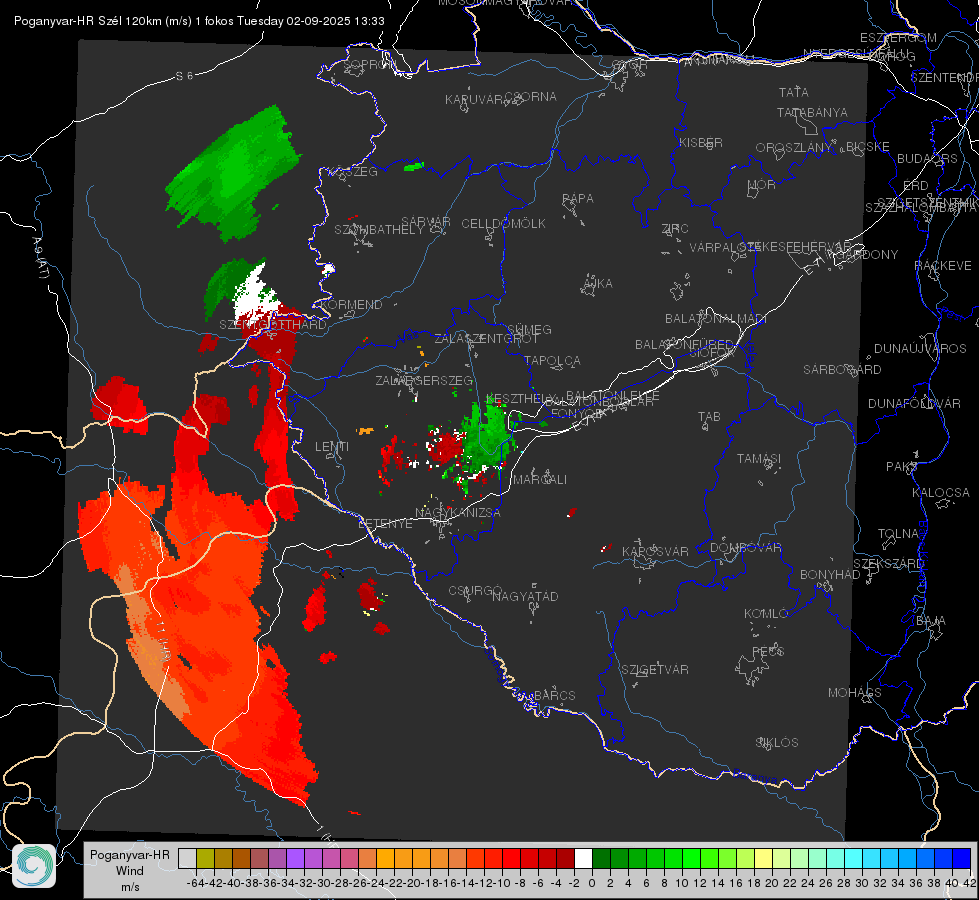Image resolution: width=979 pixels, height=900 pixels.
Task: Select the DUNAUJVAROS label
Action: 920,349
